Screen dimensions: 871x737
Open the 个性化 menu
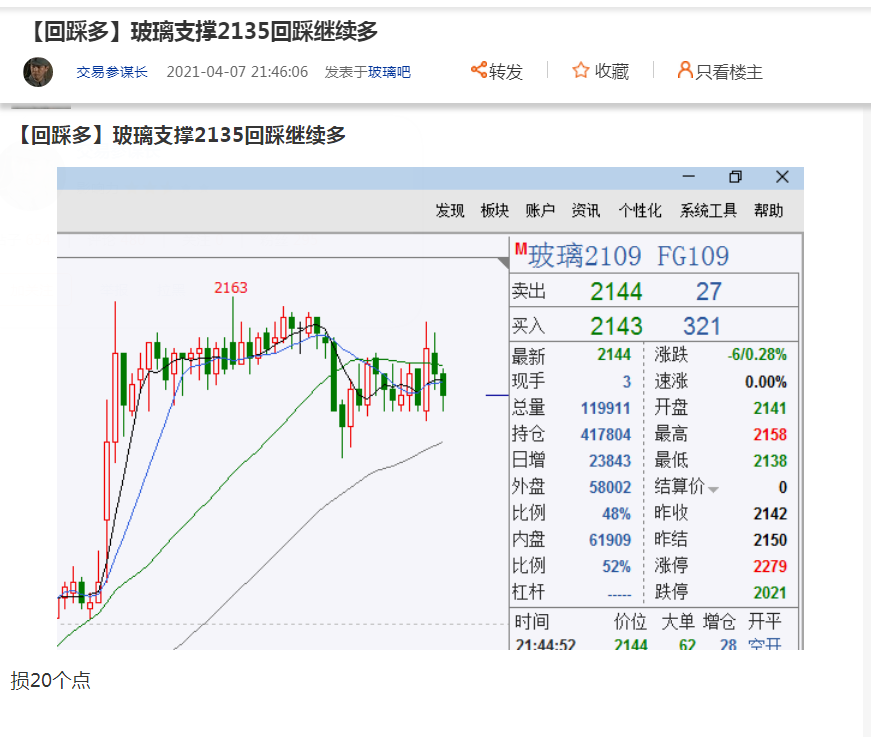640,210
